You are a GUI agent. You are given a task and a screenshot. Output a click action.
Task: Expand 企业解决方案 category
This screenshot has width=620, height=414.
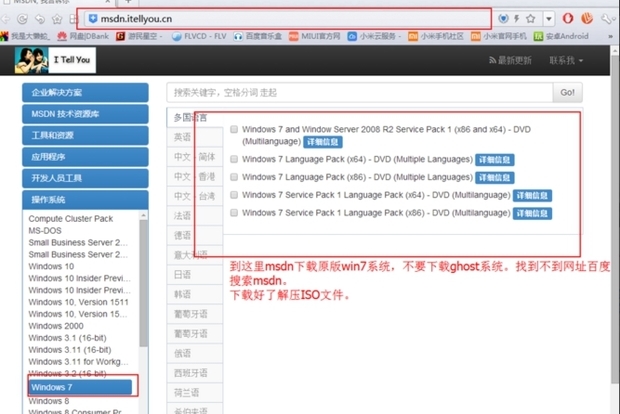[85, 93]
